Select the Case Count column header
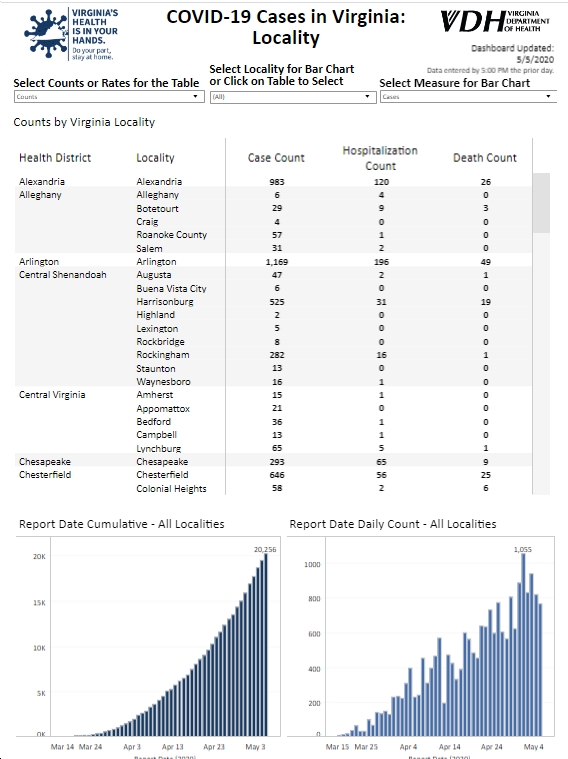The height and width of the screenshot is (759, 568). tap(276, 158)
